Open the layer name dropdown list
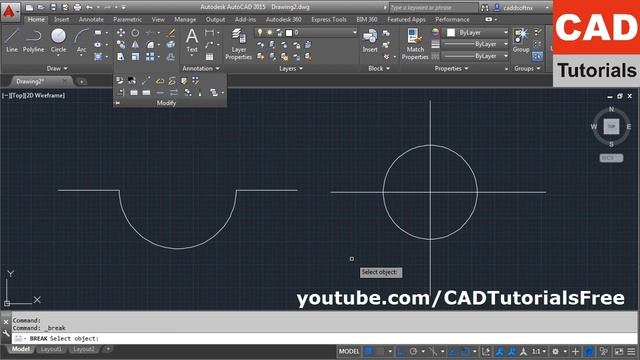 coord(354,32)
